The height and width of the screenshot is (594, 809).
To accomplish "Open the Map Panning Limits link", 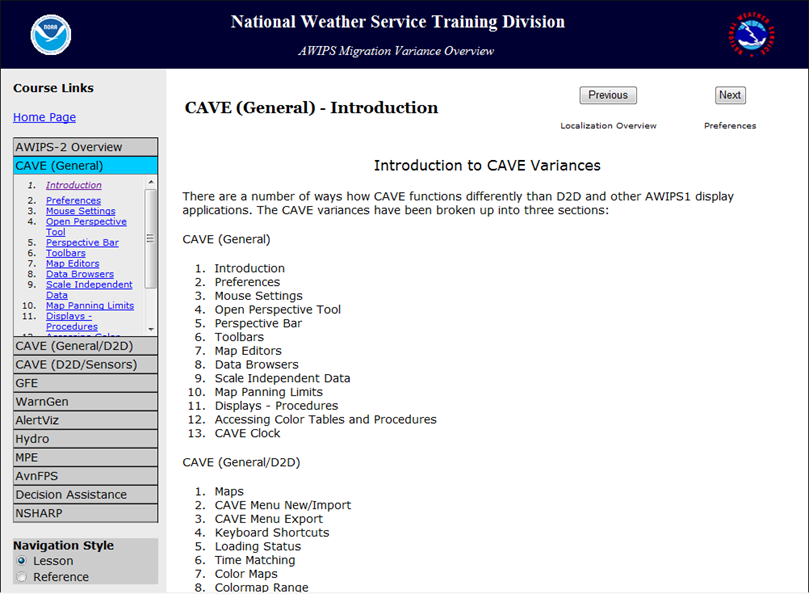I will [x=90, y=306].
